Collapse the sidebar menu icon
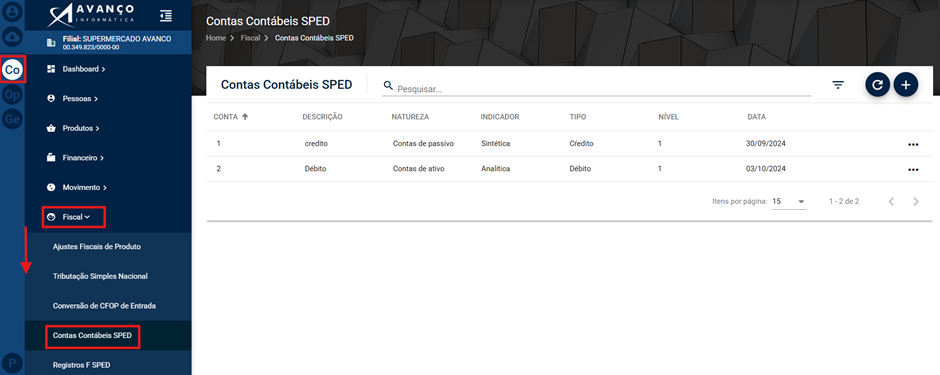The width and height of the screenshot is (940, 375). pos(166,16)
